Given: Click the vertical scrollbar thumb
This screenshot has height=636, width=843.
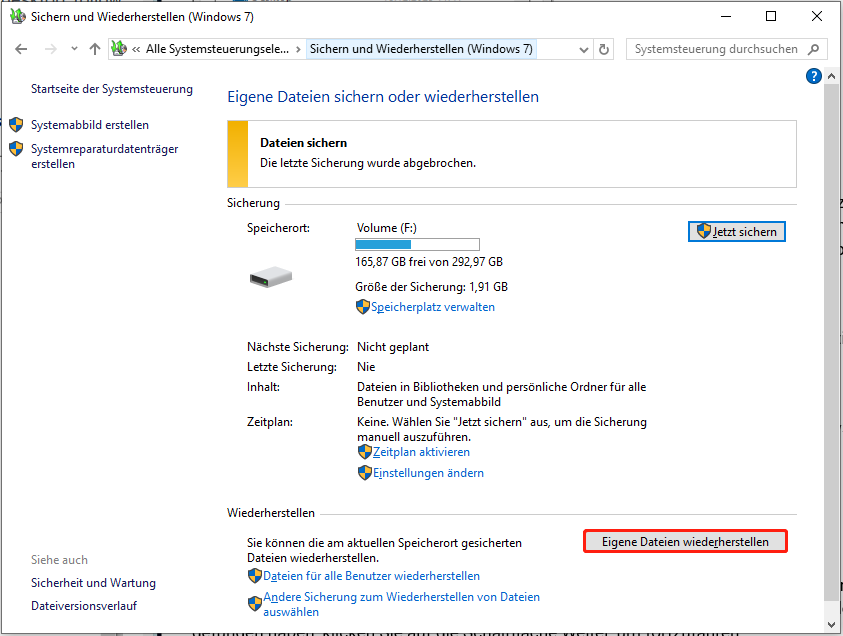Looking at the screenshot, I should [831, 342].
